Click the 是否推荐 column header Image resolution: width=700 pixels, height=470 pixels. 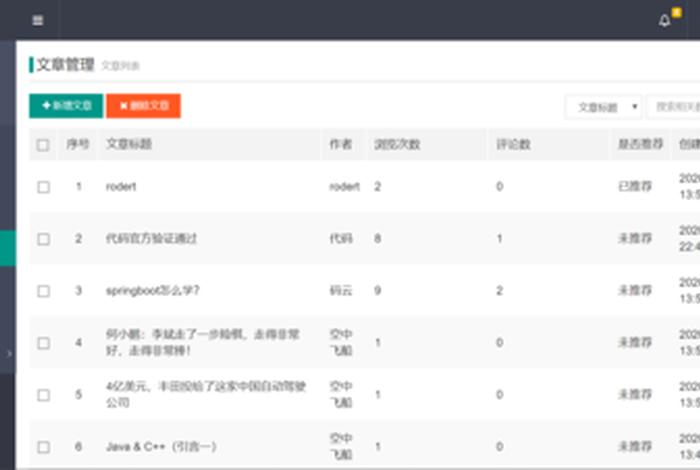(x=640, y=145)
